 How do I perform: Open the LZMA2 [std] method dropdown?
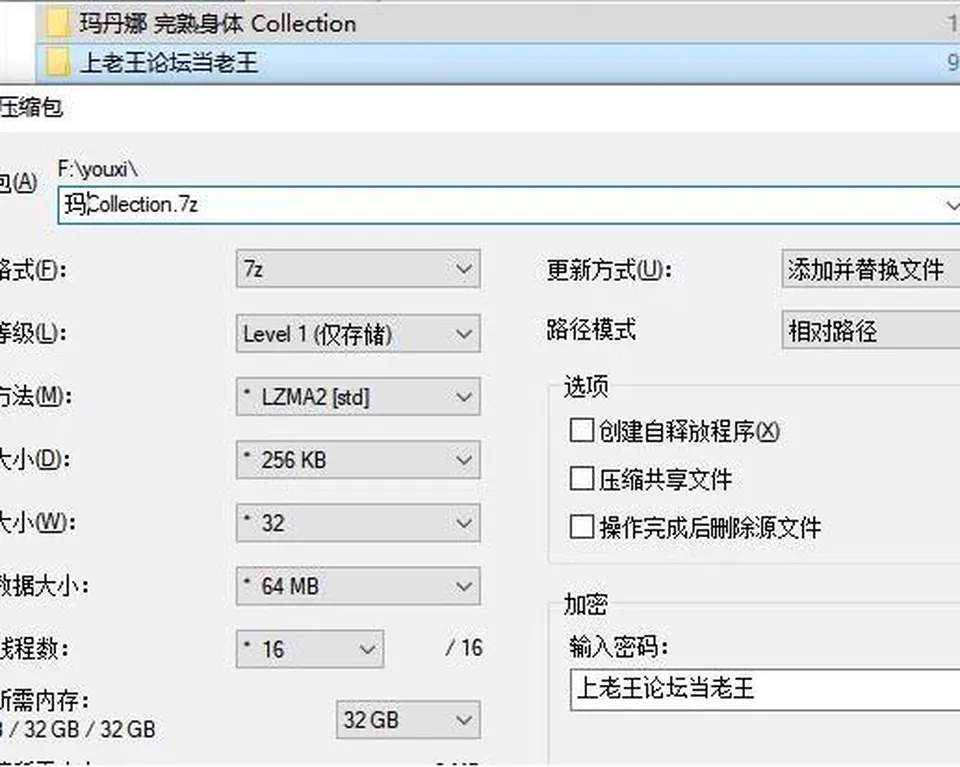pyautogui.click(x=358, y=397)
